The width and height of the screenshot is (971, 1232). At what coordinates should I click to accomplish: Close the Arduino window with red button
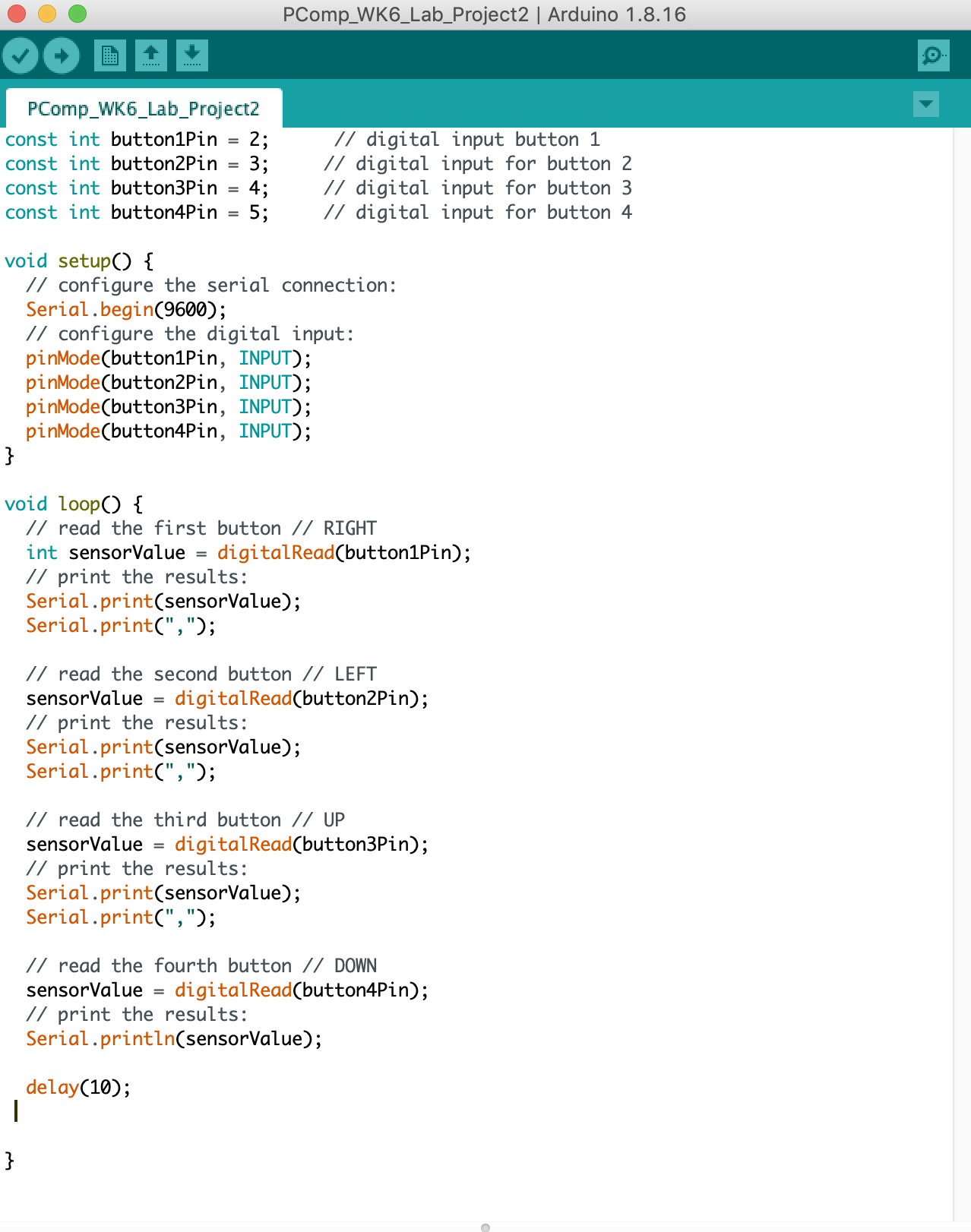tap(17, 14)
